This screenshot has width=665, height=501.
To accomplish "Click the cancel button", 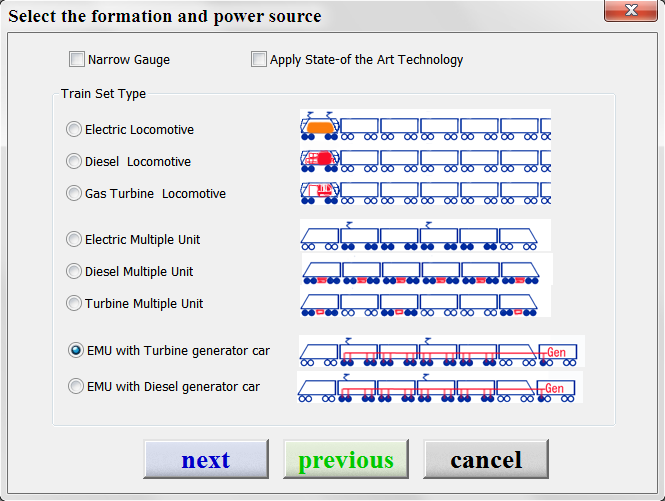I will click(x=486, y=459).
